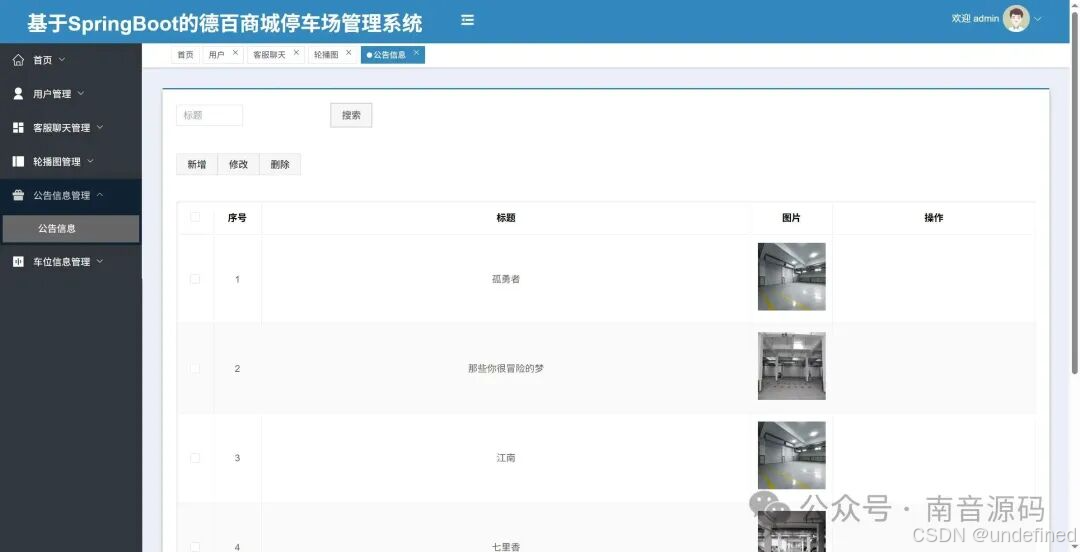Click the system title in the header
The height and width of the screenshot is (552, 1080).
click(x=225, y=23)
